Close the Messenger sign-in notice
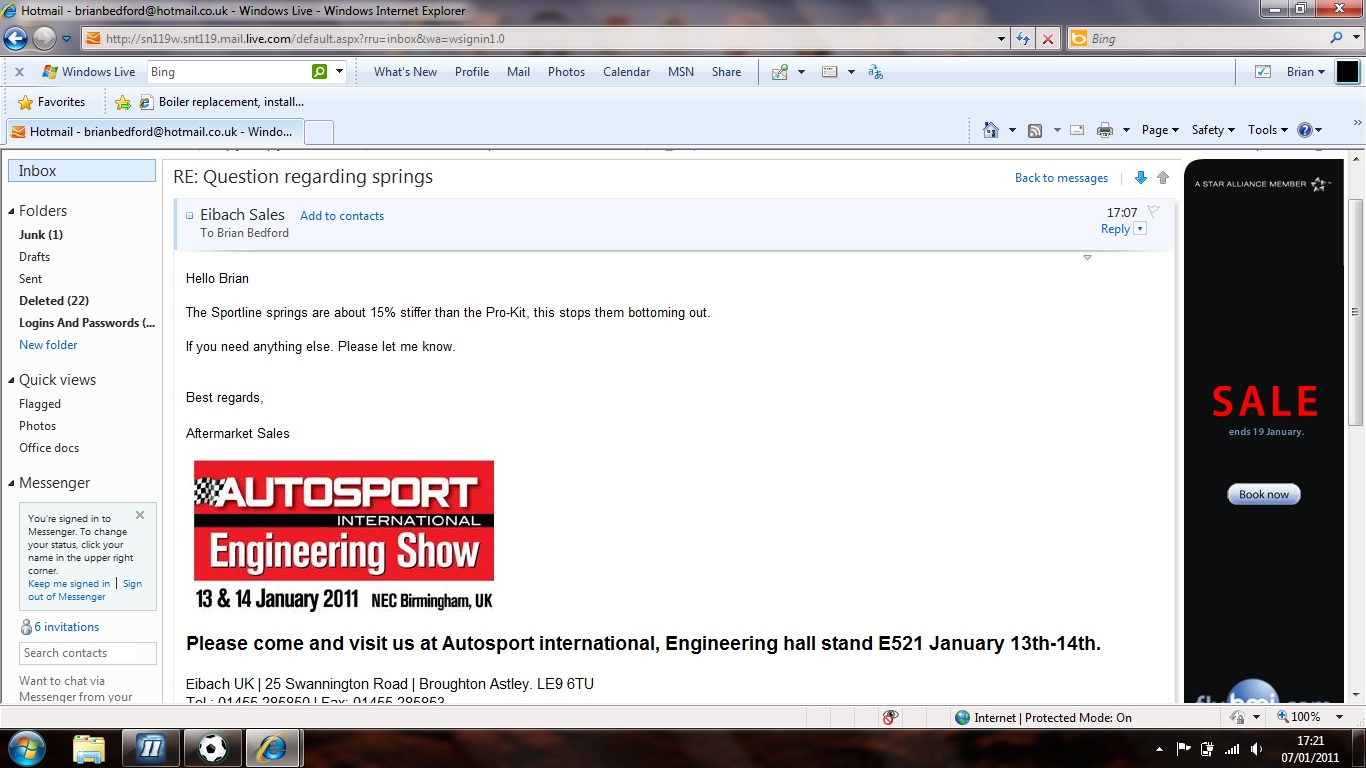This screenshot has width=1366, height=768. pos(140,515)
